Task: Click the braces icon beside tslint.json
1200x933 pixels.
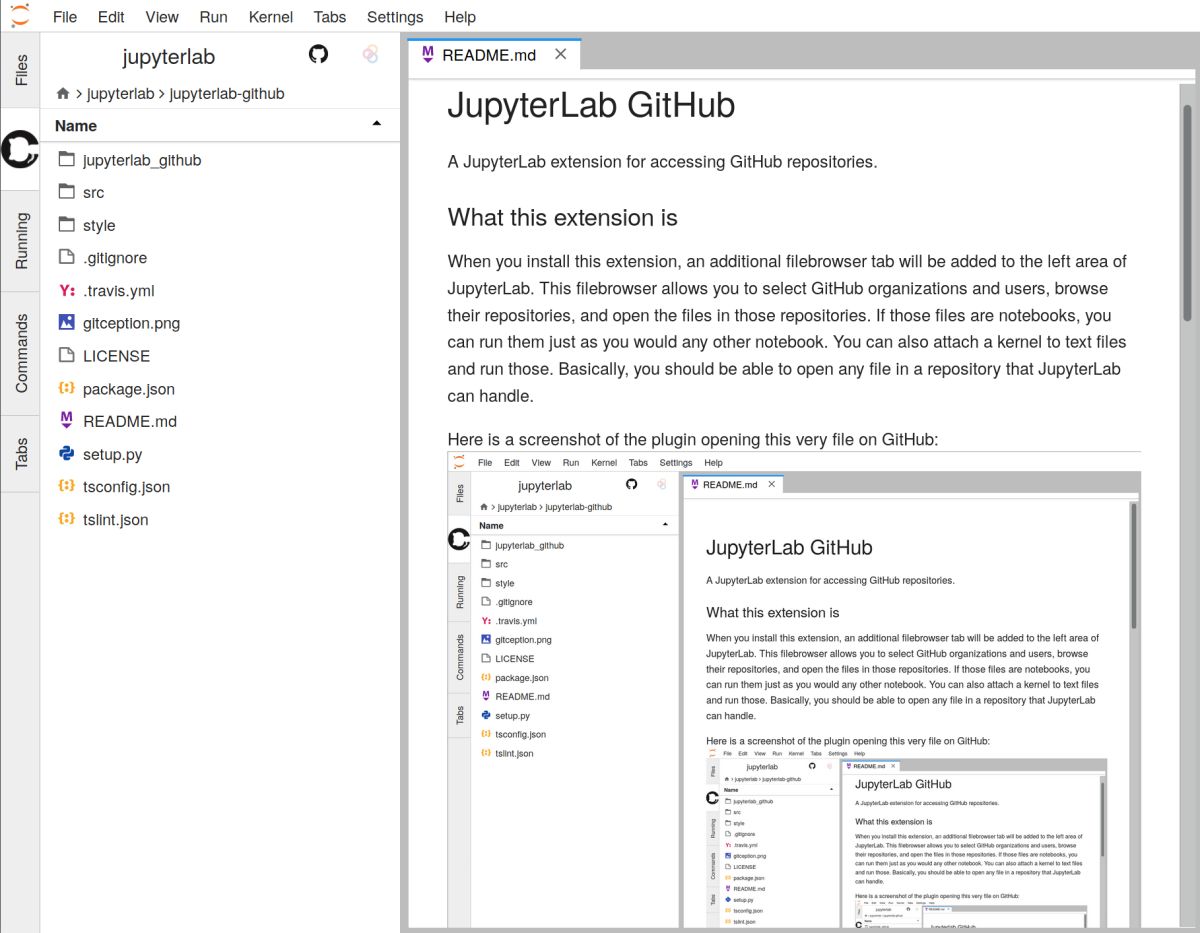Action: (x=66, y=520)
